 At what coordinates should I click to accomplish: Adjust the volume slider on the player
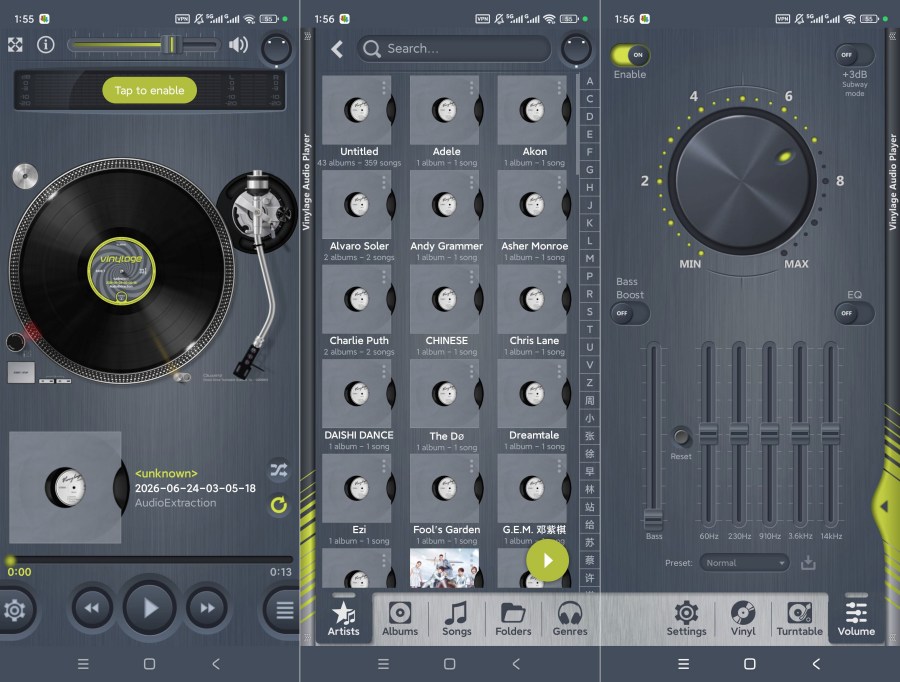[143, 45]
